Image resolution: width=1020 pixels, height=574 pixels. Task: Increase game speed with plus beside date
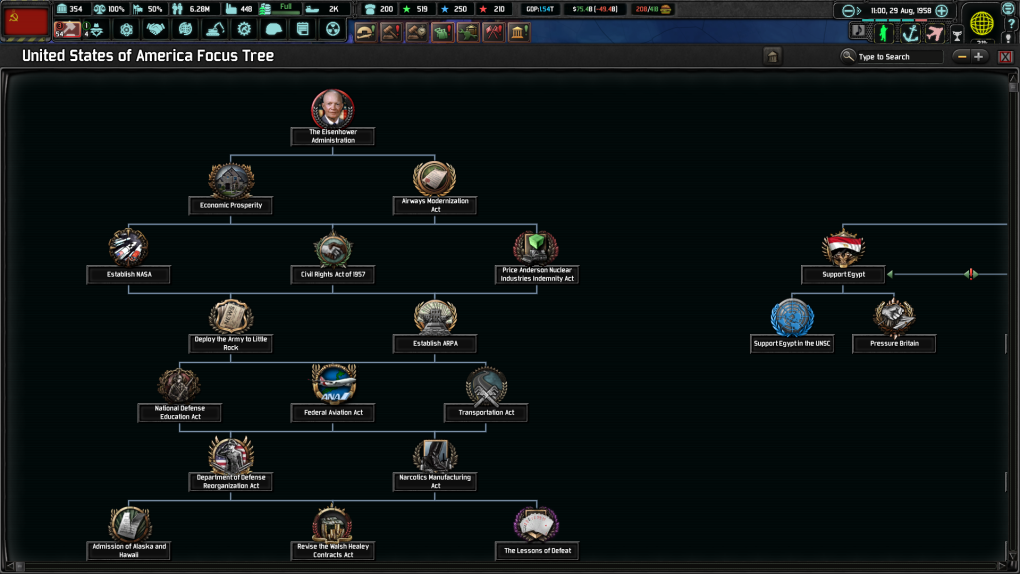[x=941, y=11]
